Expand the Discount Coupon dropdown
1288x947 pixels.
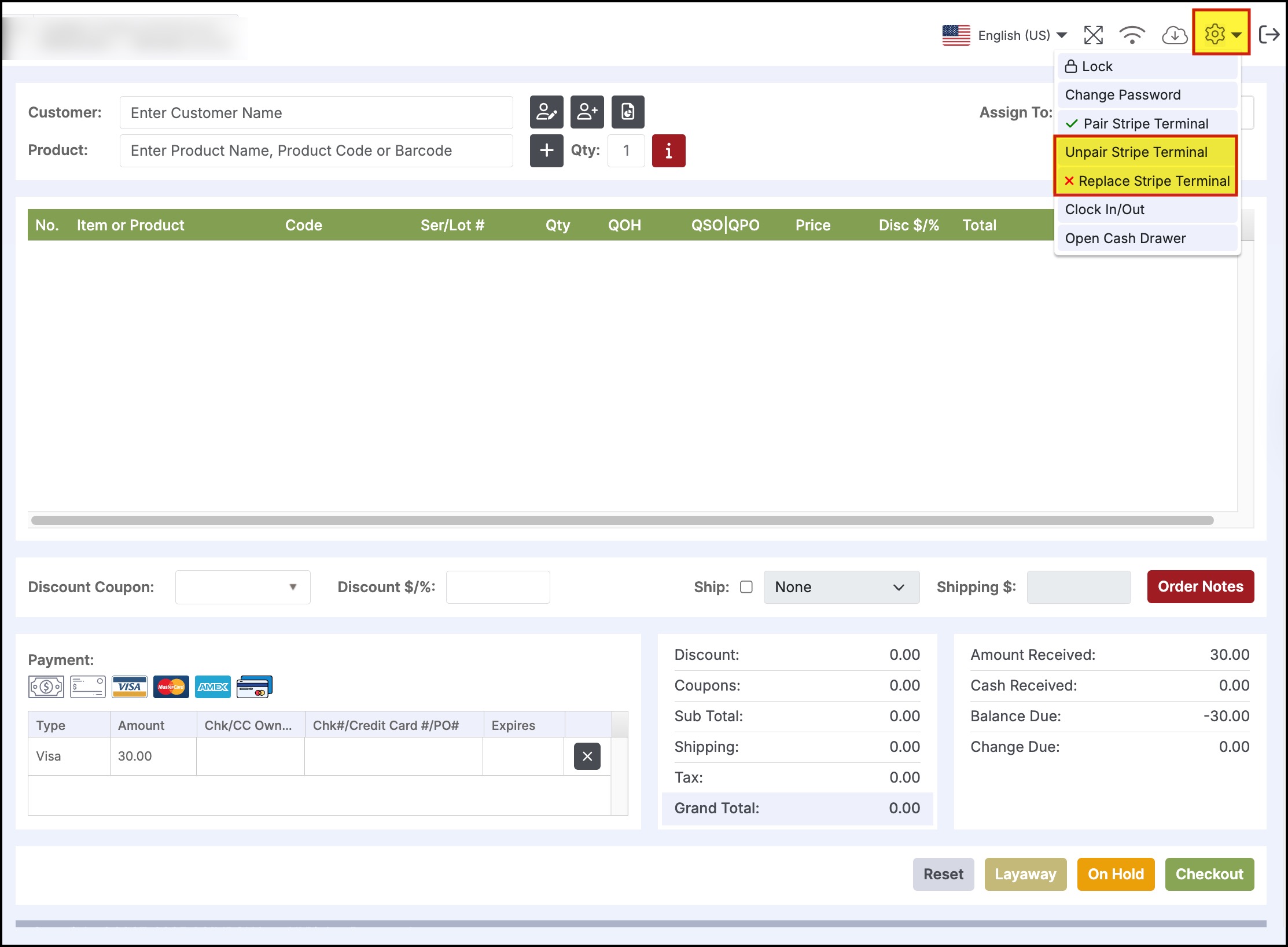(x=242, y=587)
